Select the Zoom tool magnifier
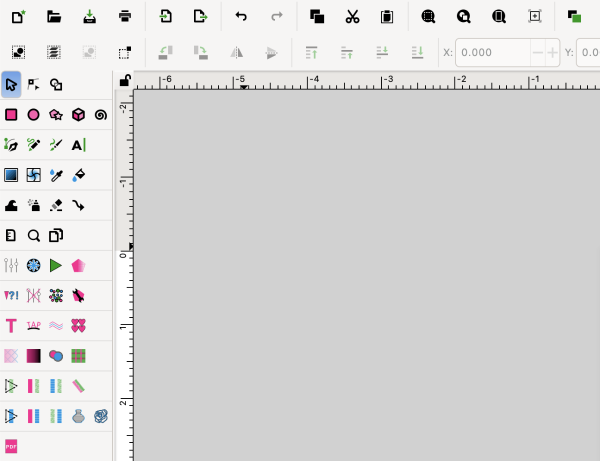Screen dimensions: 600x461 click(34, 236)
